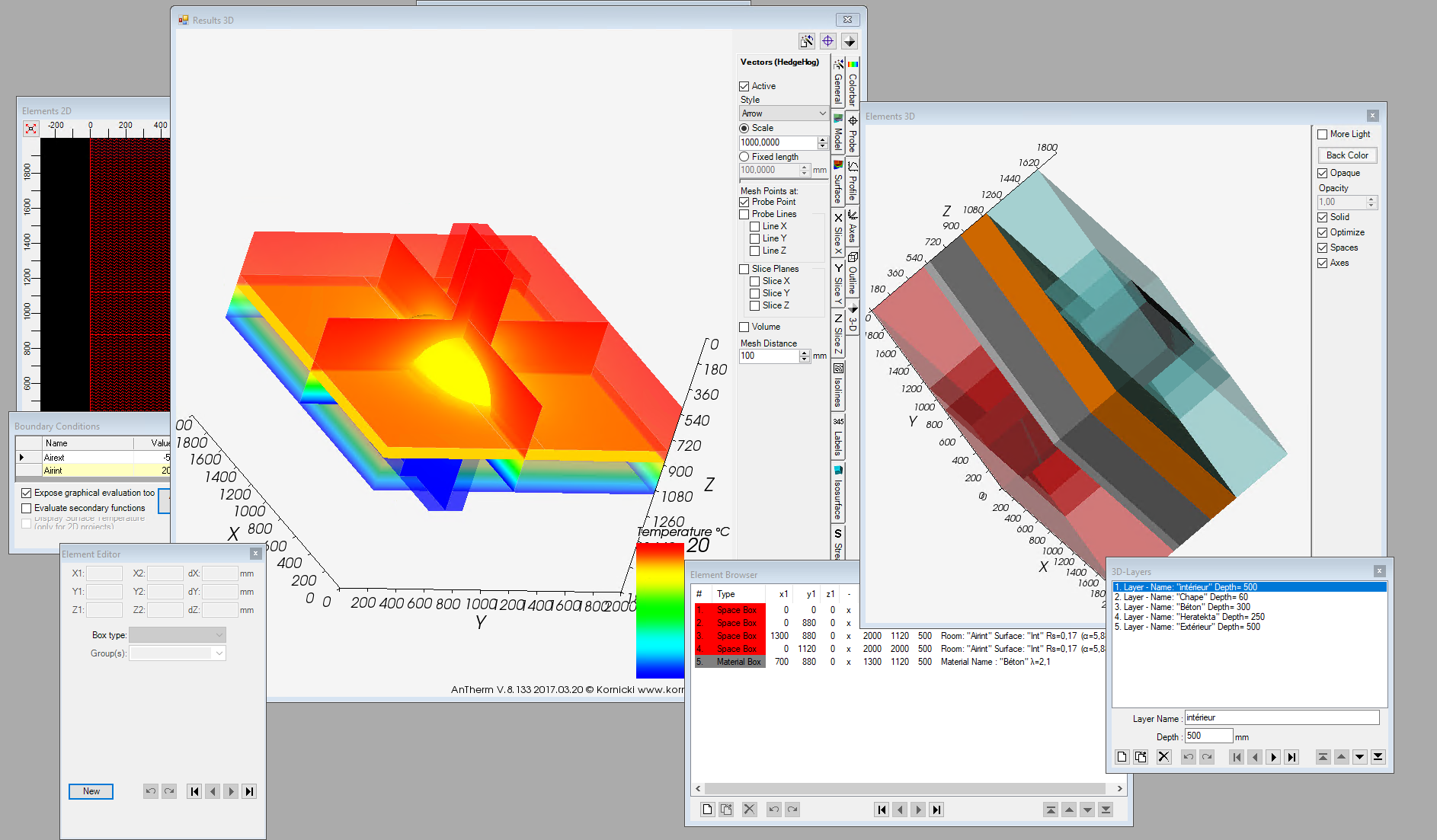Click the Layer Name input field
The height and width of the screenshot is (840, 1437).
[x=1281, y=717]
